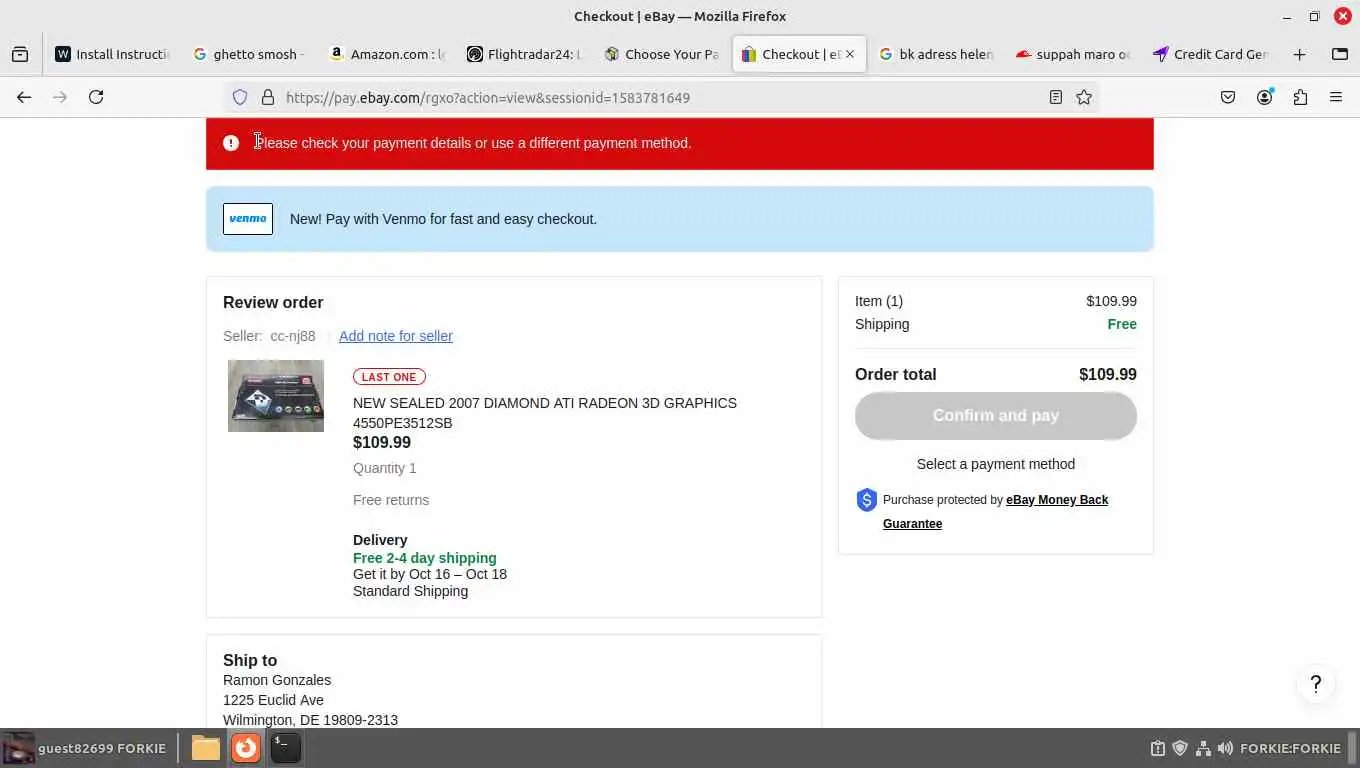Click the LAST ONE badge

click(389, 377)
